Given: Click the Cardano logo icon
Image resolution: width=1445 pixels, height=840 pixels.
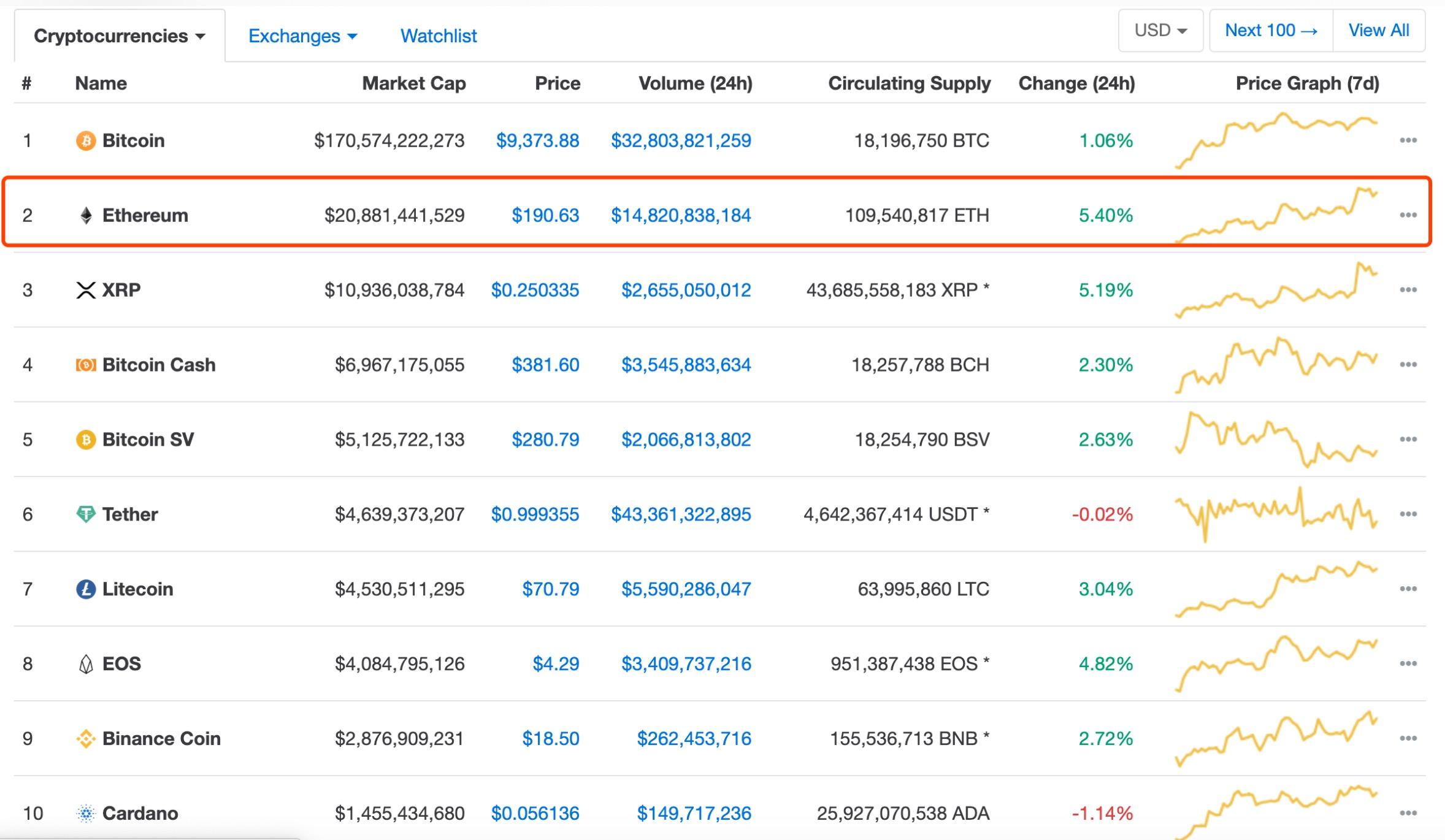Looking at the screenshot, I should click(x=86, y=813).
